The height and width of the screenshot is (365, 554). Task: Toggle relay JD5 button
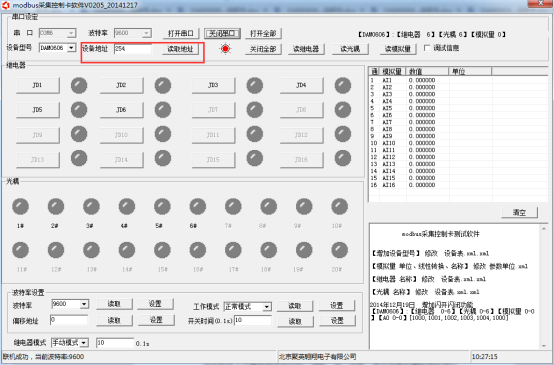(37, 110)
